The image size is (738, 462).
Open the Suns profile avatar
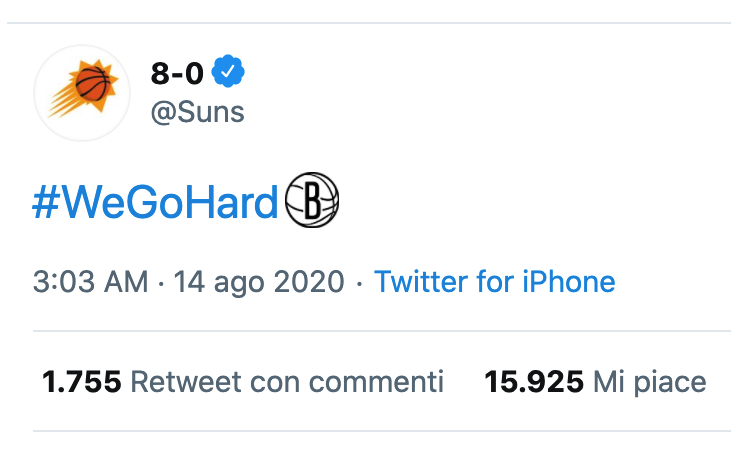82,93
